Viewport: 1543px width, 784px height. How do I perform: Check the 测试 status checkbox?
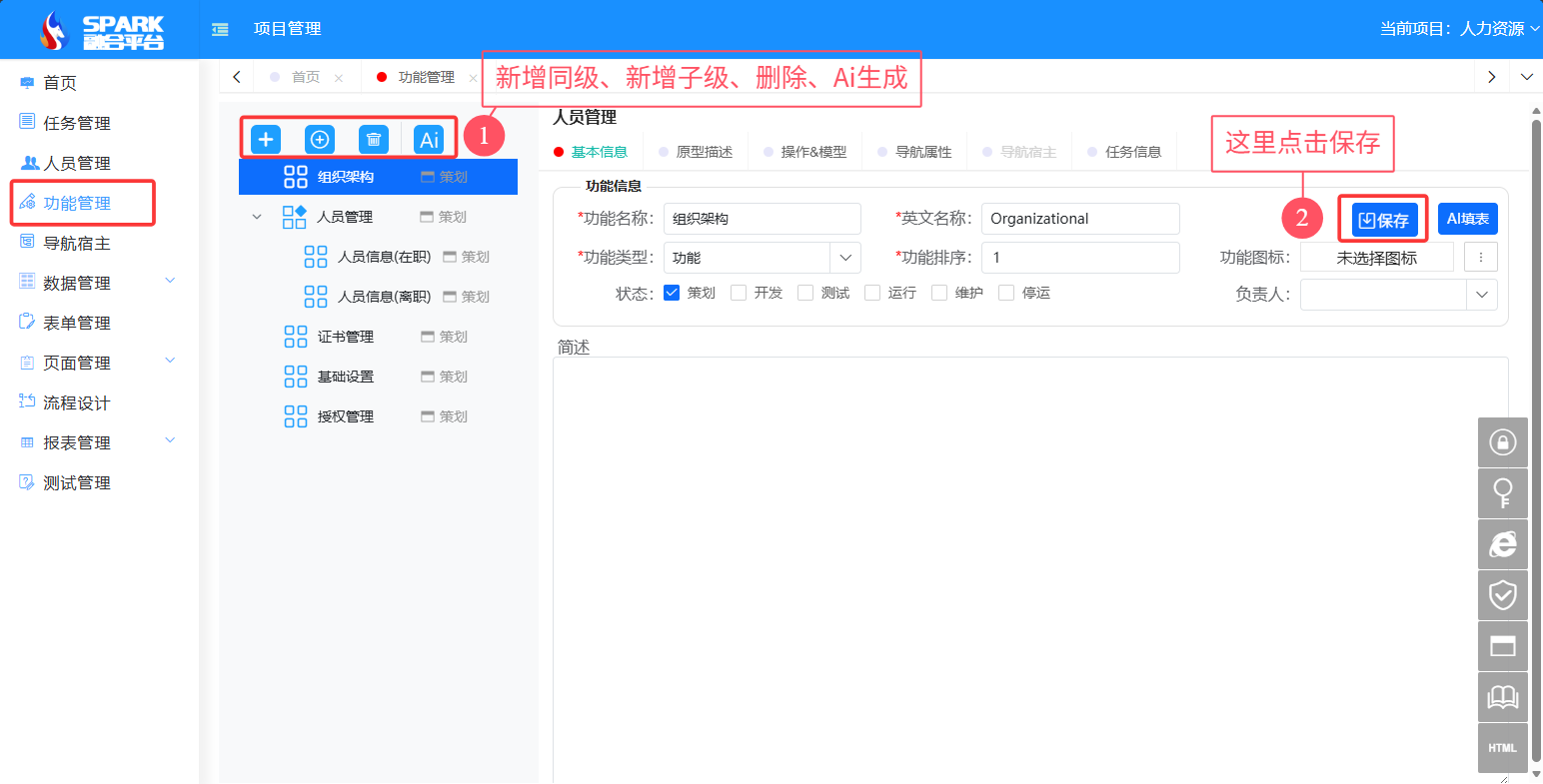(805, 293)
